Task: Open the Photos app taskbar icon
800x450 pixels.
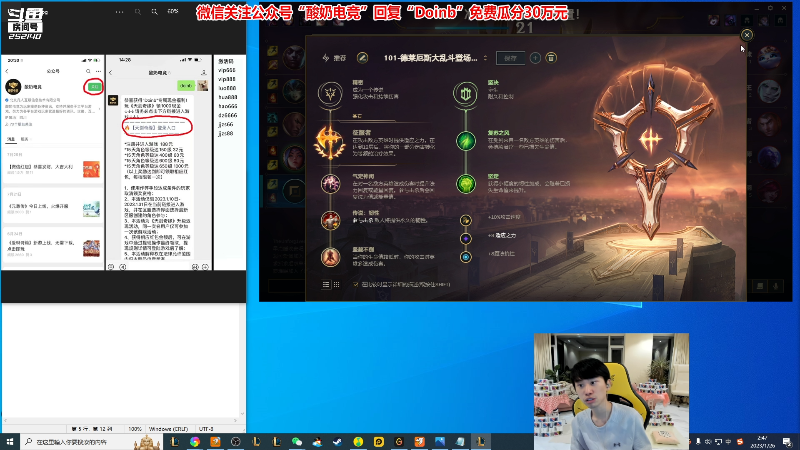Action: point(440,442)
